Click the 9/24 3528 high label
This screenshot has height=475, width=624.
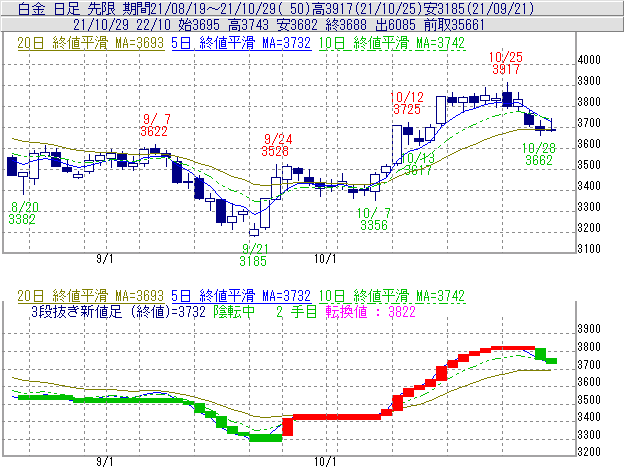click(277, 145)
